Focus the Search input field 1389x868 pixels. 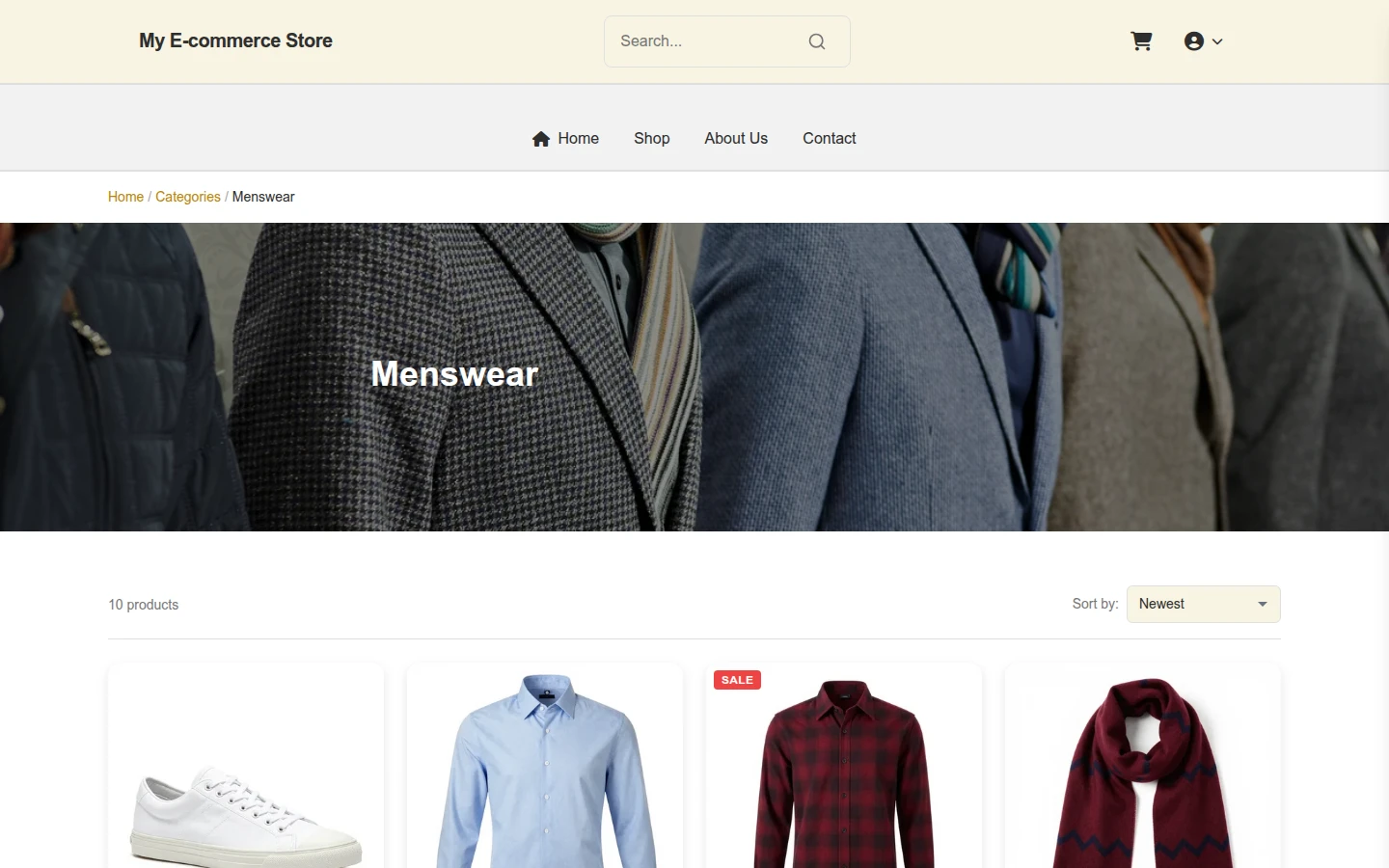(704, 41)
